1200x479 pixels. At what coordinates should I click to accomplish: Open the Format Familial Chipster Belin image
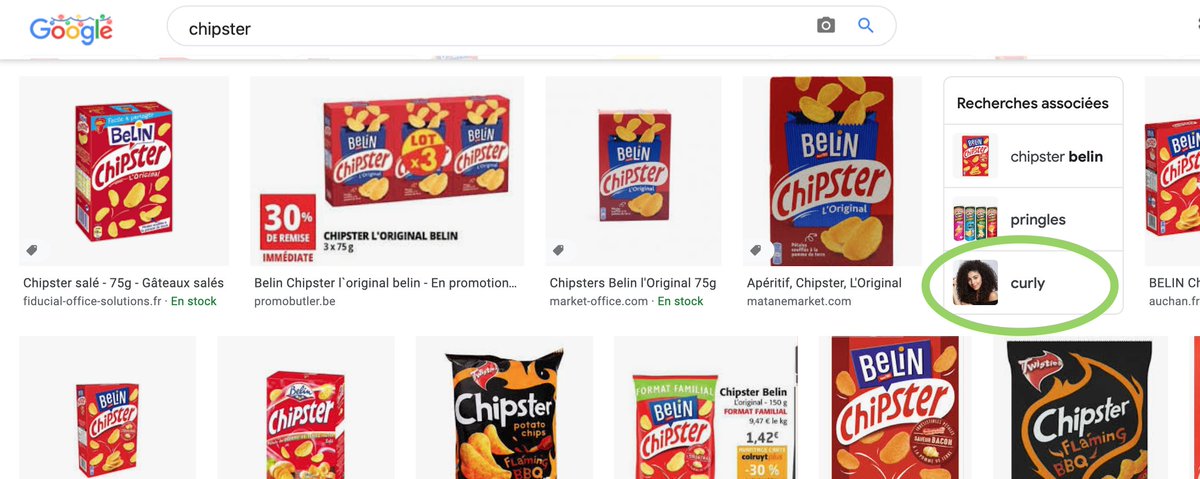tap(705, 408)
